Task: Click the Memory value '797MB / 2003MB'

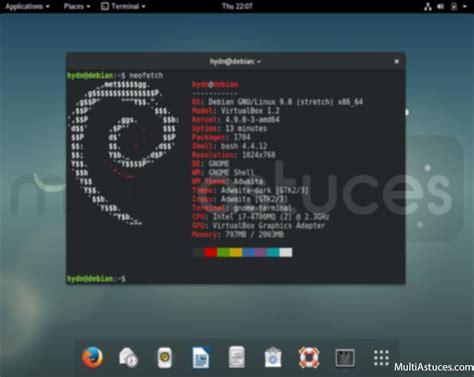Action: [x=254, y=234]
